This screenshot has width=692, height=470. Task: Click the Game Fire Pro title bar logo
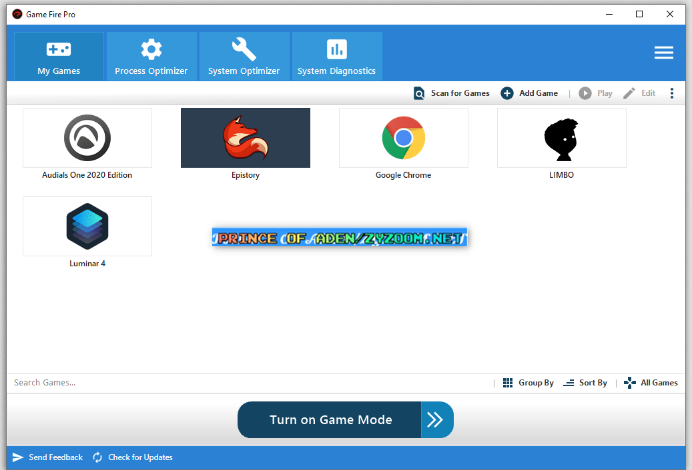17,14
